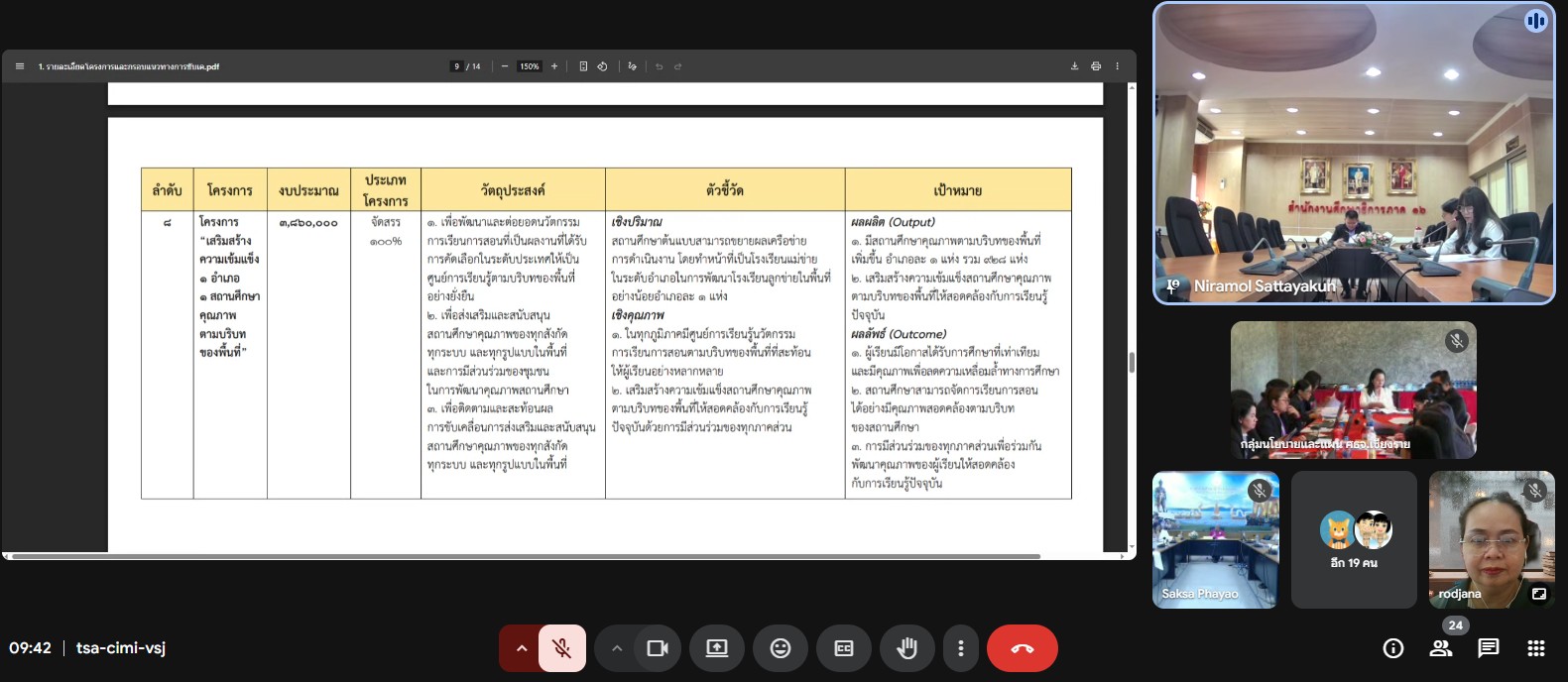Open the PDF viewer sidebar hamburger menu
This screenshot has width=1568, height=682.
(19, 66)
